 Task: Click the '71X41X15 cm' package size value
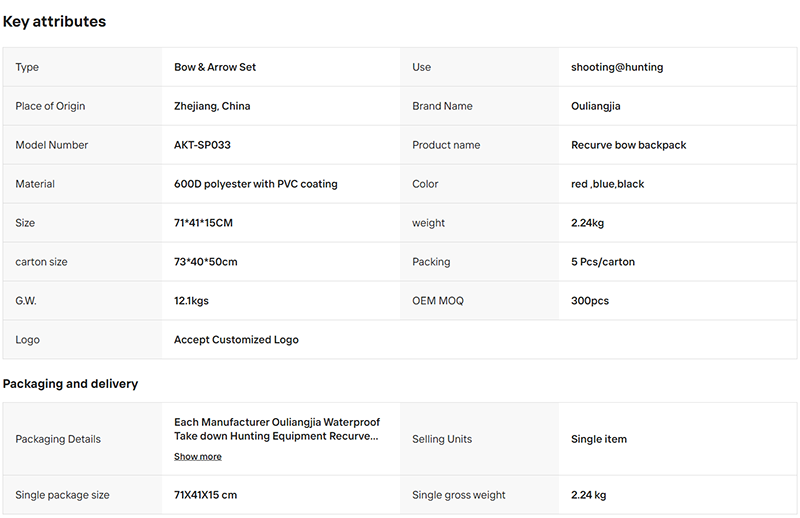[x=205, y=495]
